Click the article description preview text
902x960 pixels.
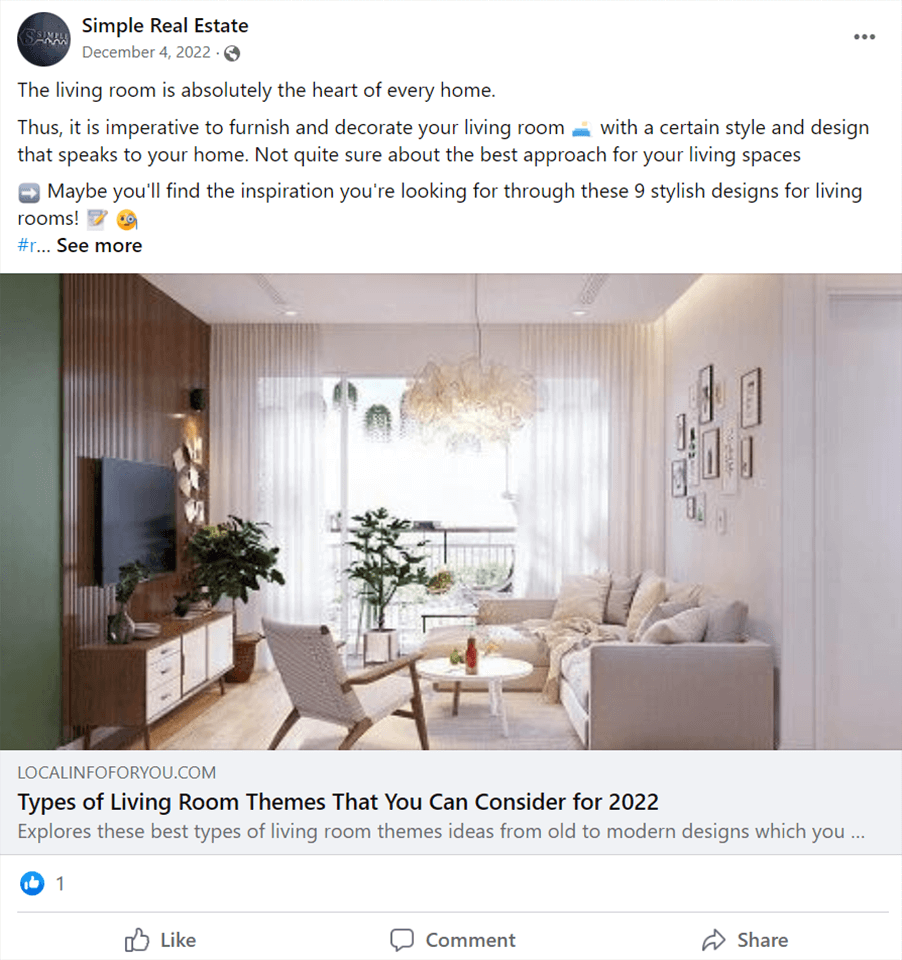441,831
